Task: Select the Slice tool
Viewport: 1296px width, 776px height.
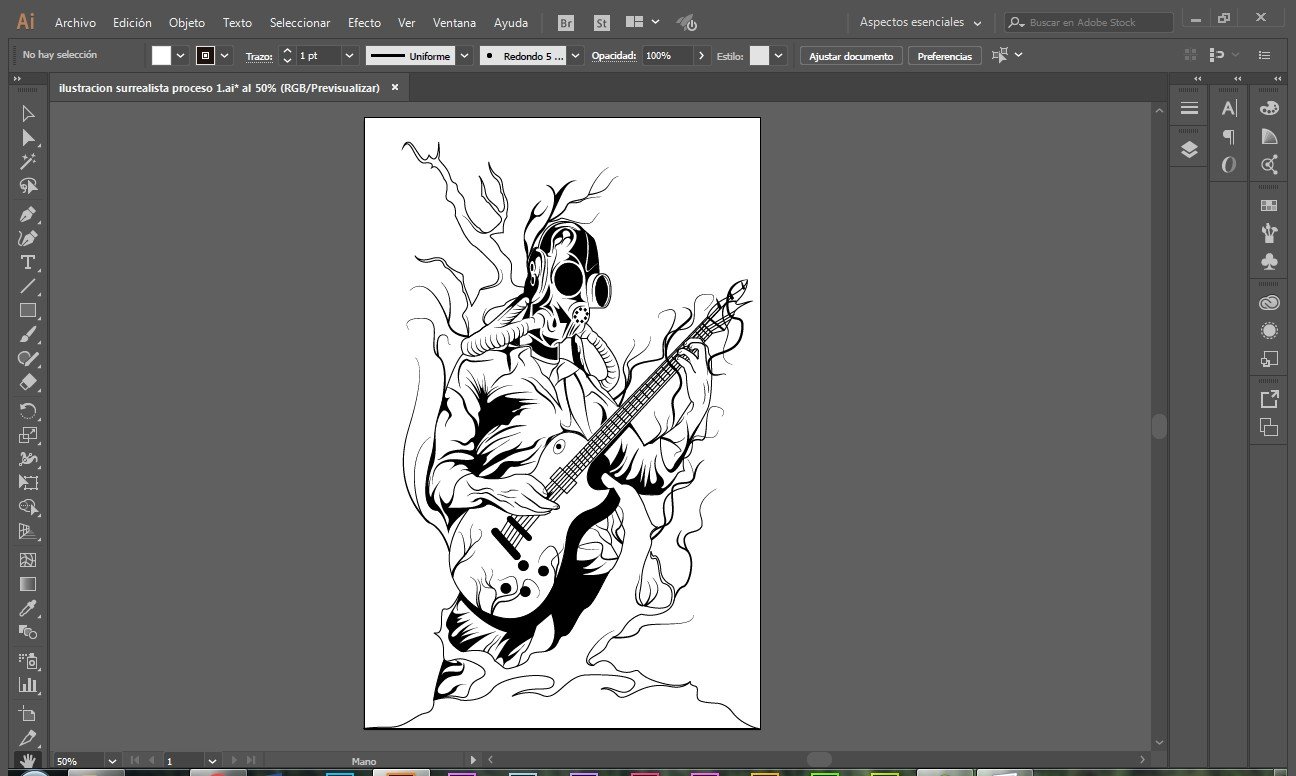Action: [x=28, y=738]
